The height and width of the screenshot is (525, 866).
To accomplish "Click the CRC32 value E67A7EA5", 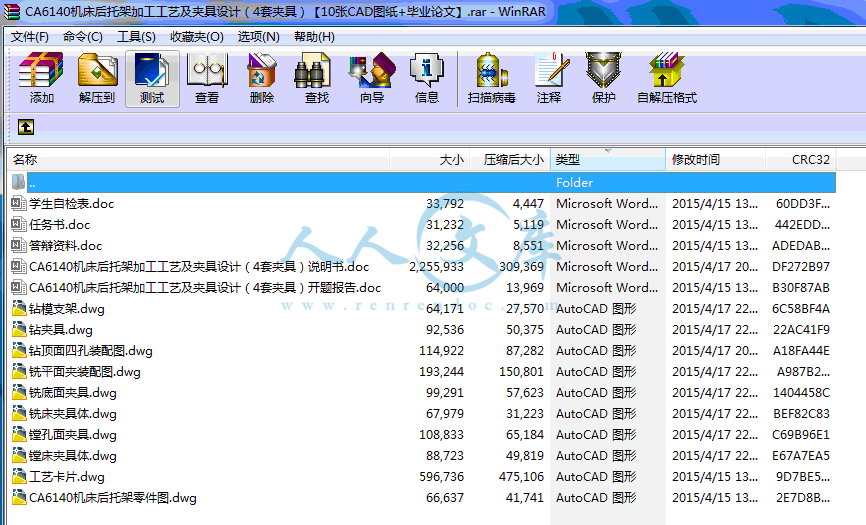I will pyautogui.click(x=801, y=455).
